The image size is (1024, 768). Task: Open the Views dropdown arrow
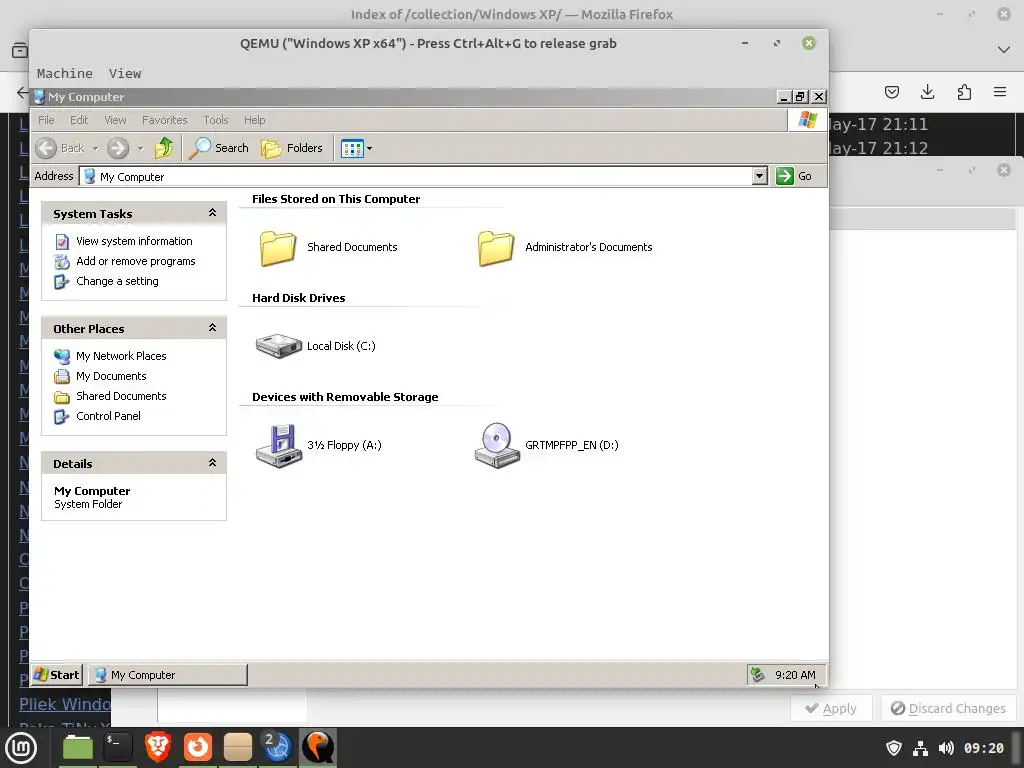[370, 149]
